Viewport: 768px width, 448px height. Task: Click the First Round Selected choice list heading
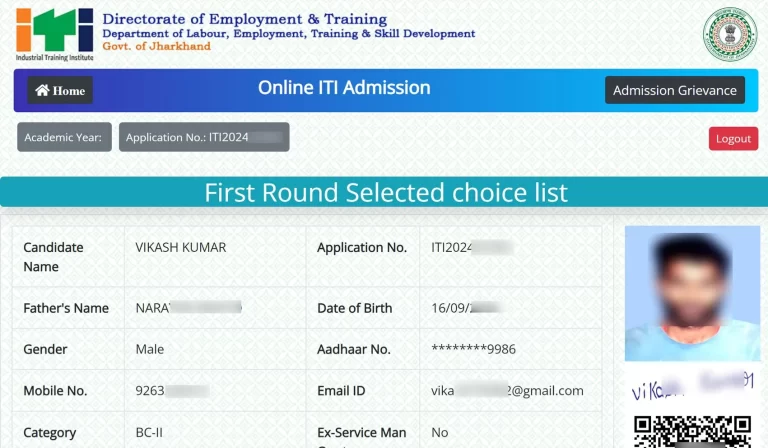click(x=385, y=192)
